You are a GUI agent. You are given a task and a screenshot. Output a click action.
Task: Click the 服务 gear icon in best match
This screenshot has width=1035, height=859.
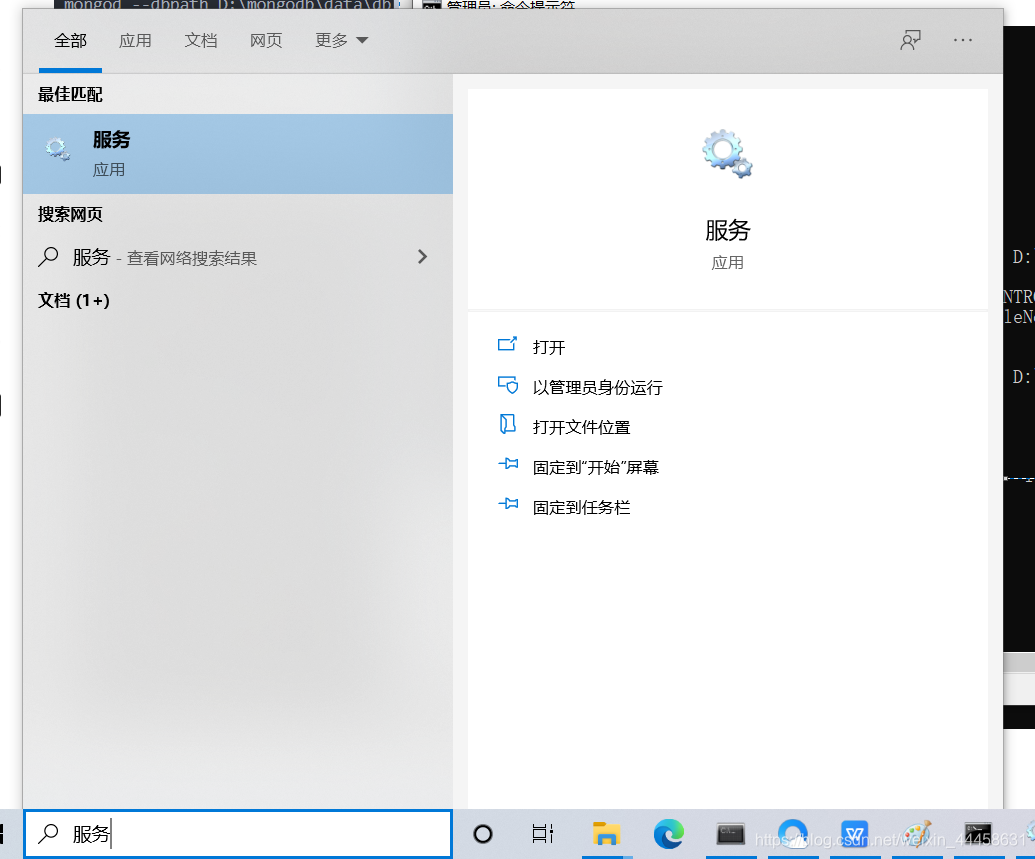pyautogui.click(x=57, y=149)
